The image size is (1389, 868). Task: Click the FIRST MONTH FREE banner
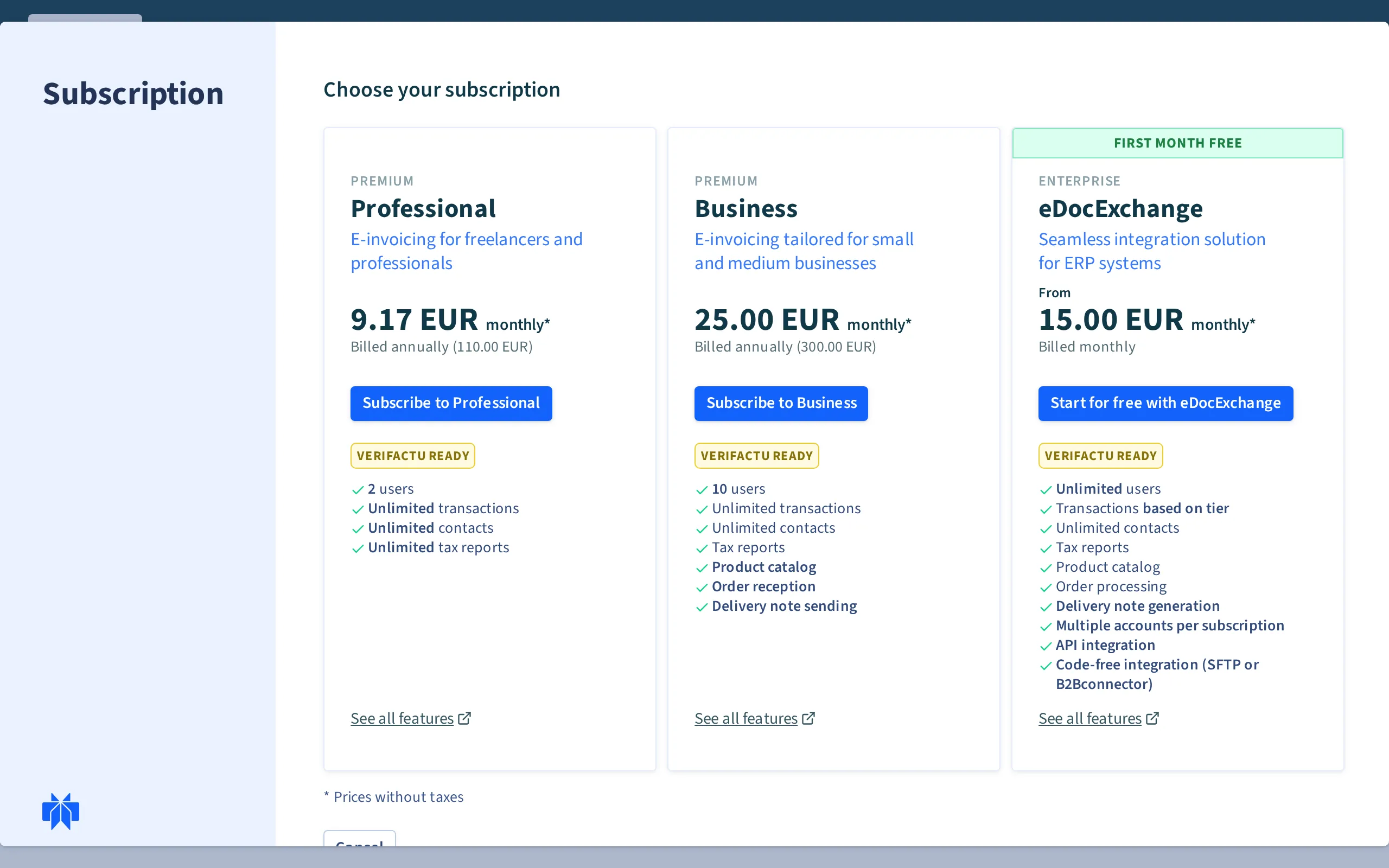click(x=1178, y=143)
